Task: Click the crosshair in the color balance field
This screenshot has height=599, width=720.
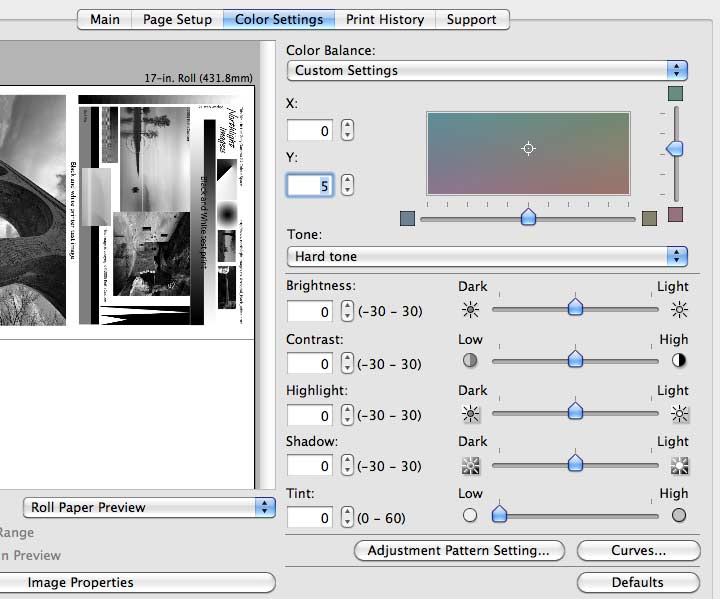Action: [528, 148]
